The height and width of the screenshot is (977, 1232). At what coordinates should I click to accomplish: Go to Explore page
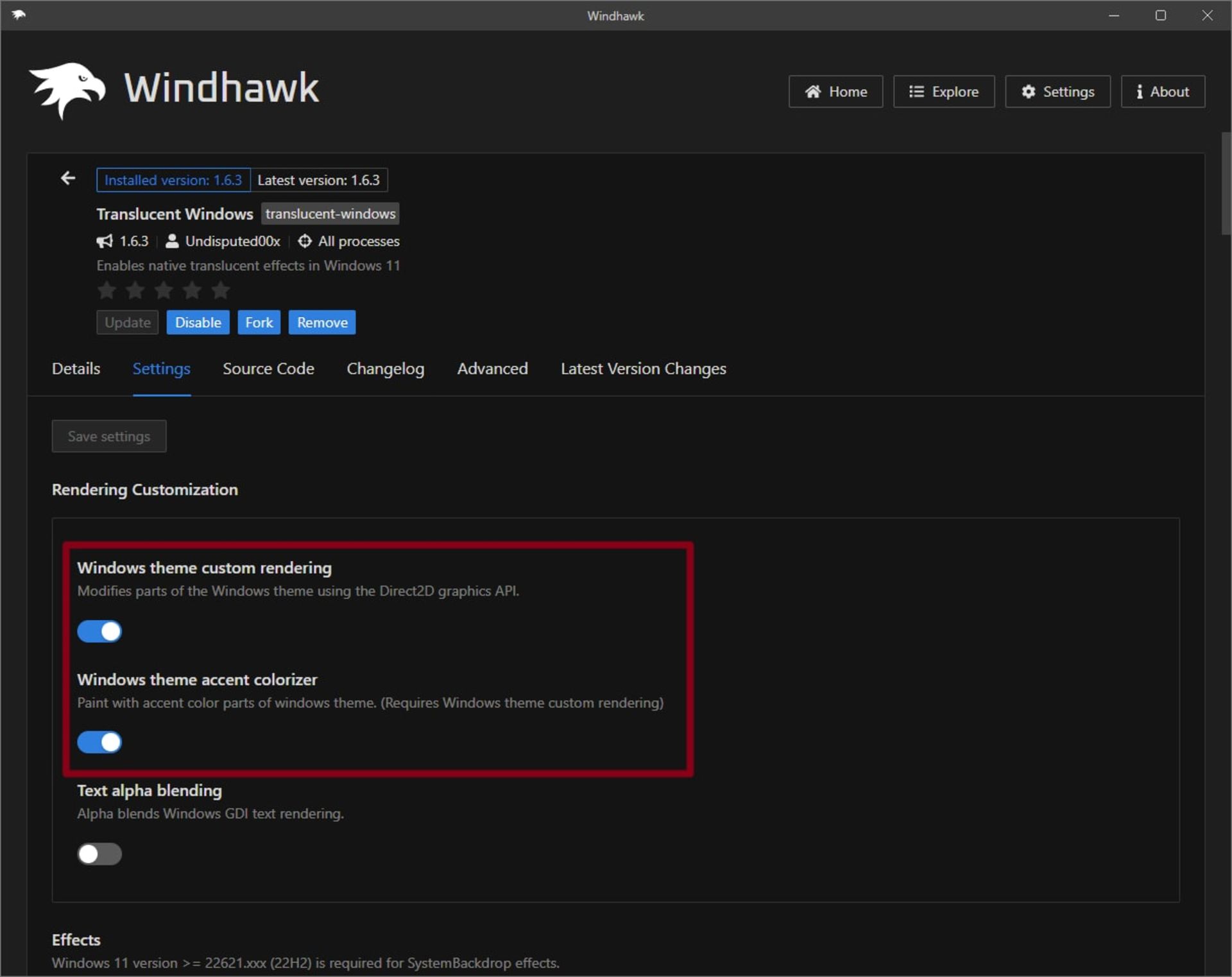coord(943,92)
